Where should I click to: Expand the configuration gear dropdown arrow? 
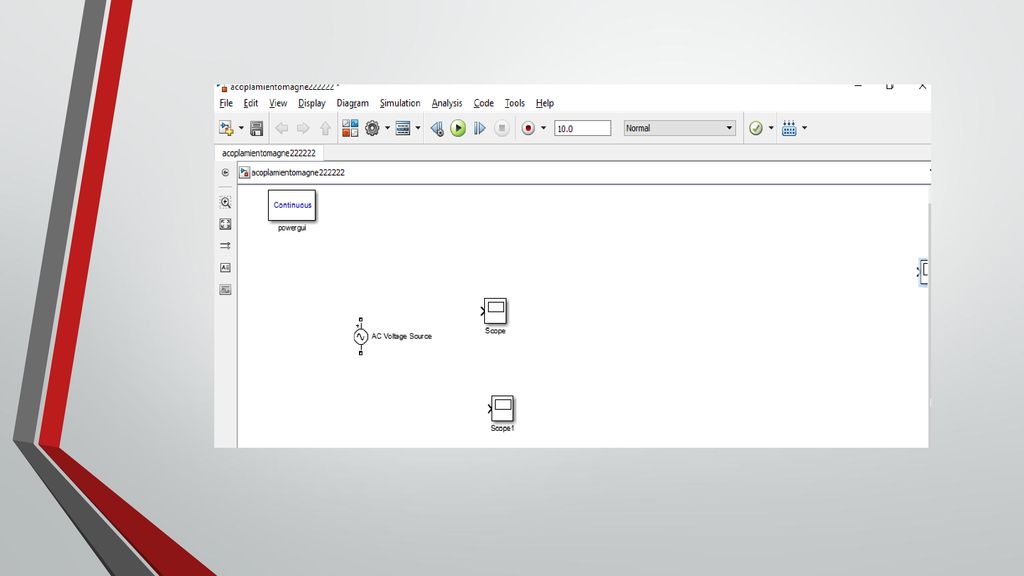click(x=387, y=128)
